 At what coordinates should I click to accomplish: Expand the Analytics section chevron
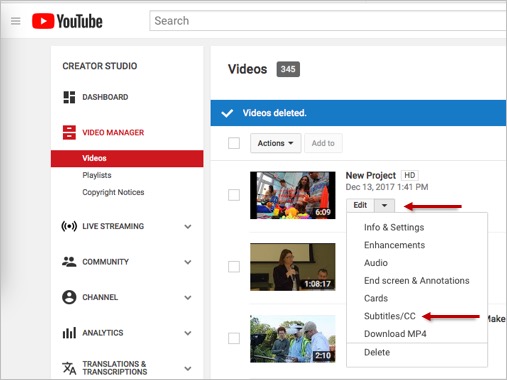click(x=188, y=333)
